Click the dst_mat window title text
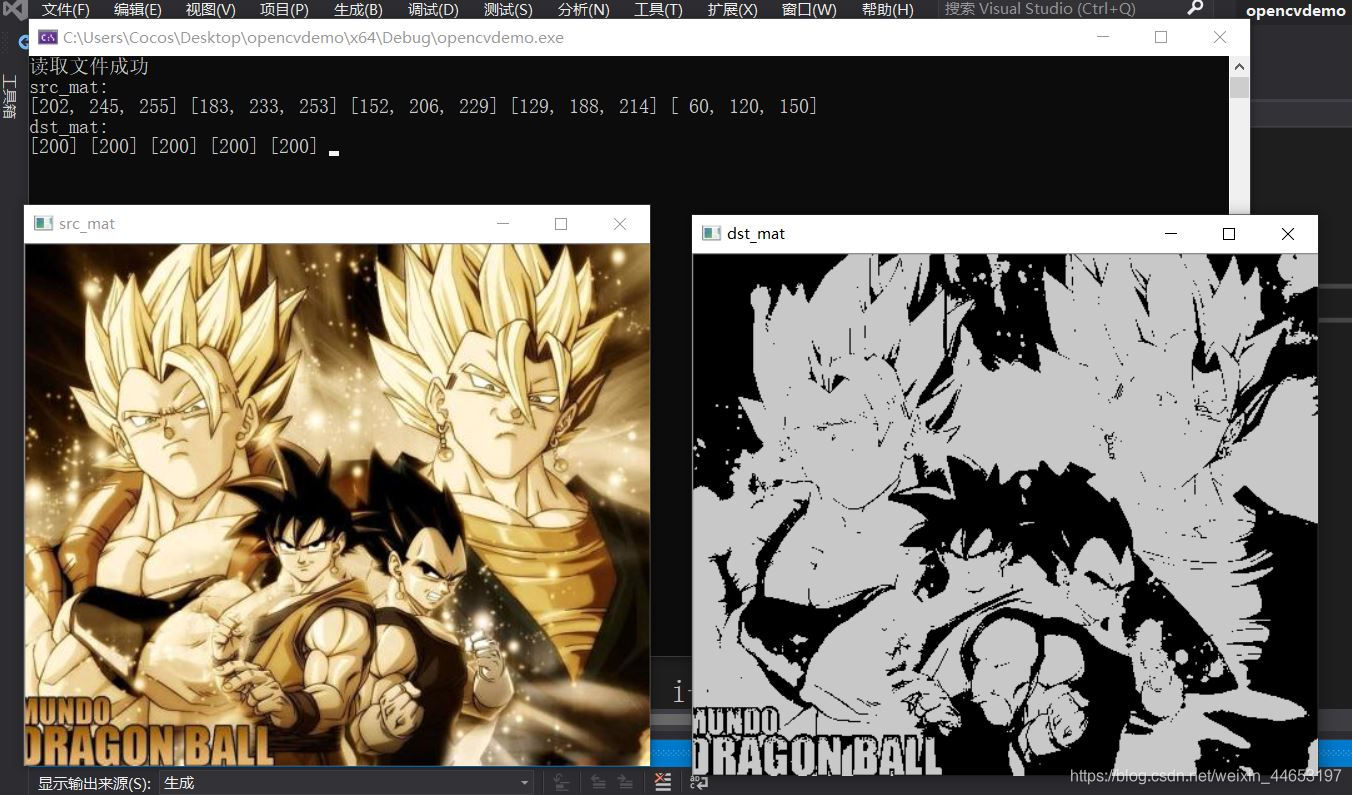Screen dimensions: 1352x795 [x=756, y=234]
